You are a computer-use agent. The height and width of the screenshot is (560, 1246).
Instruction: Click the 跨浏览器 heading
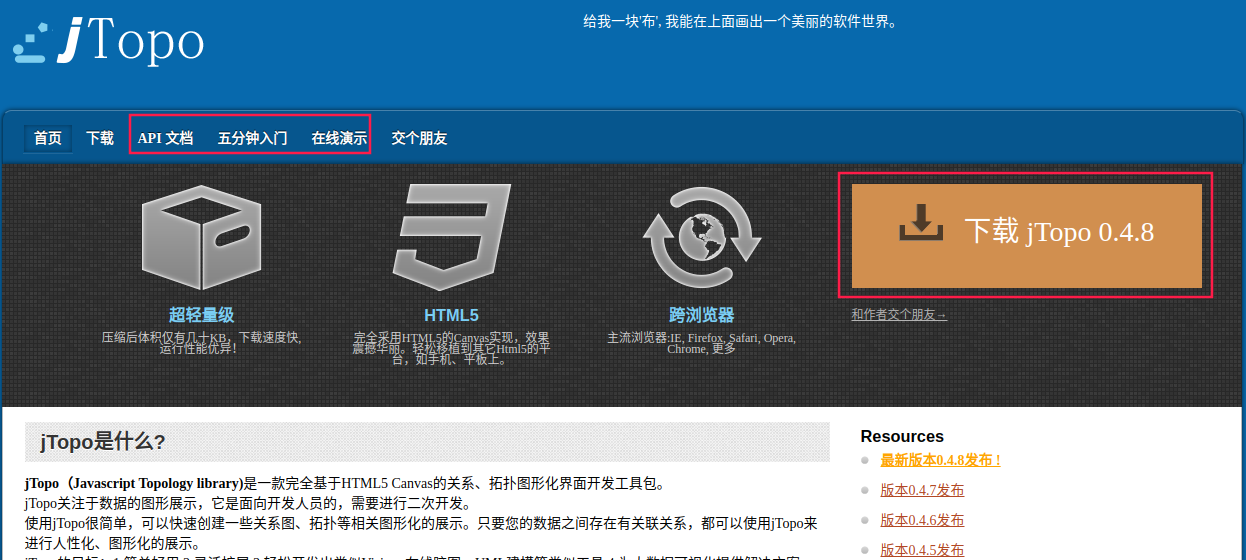701,315
